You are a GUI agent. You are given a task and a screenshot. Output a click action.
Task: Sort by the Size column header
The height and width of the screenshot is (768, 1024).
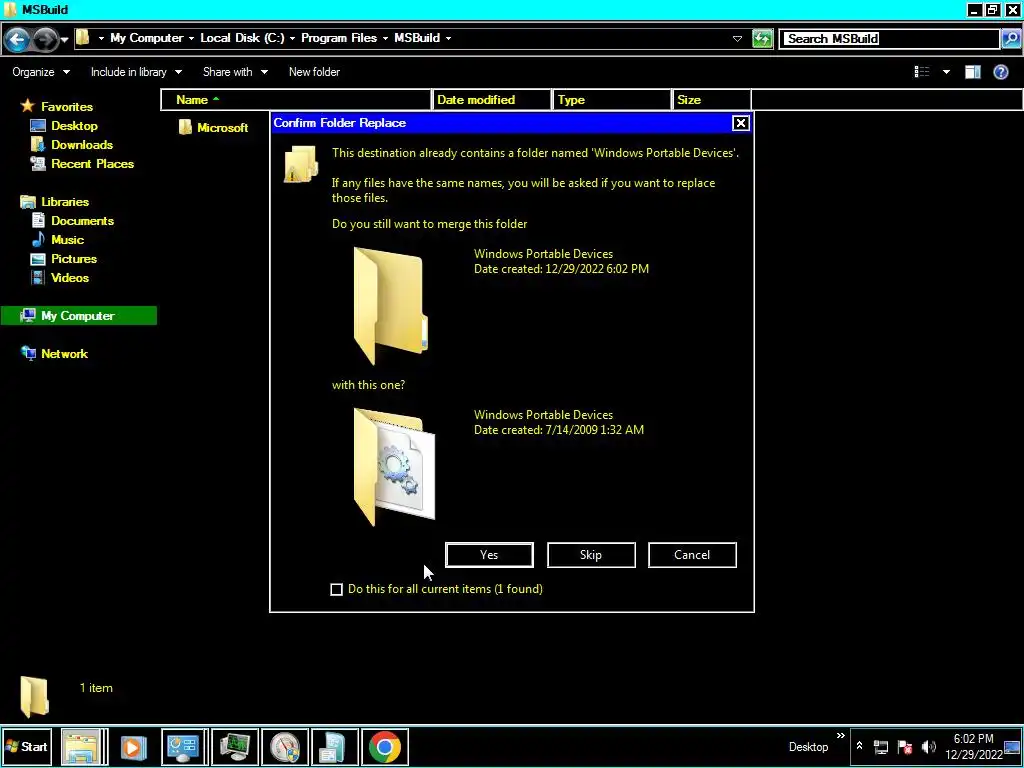712,100
